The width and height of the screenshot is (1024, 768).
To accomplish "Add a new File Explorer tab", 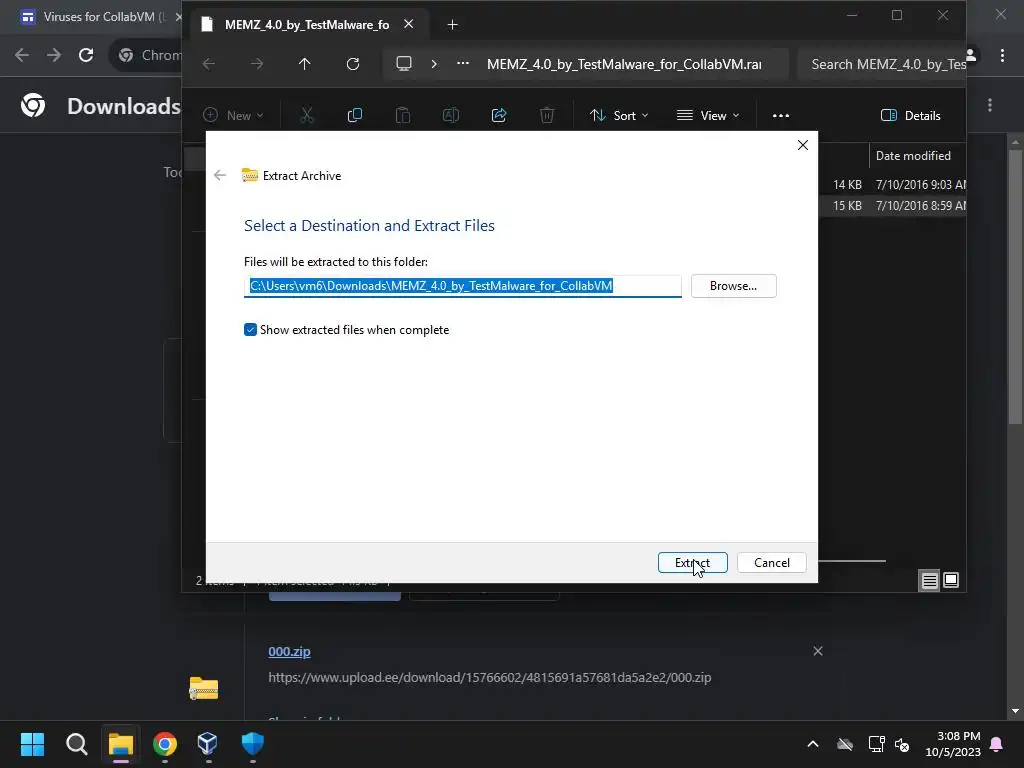I will tap(452, 25).
